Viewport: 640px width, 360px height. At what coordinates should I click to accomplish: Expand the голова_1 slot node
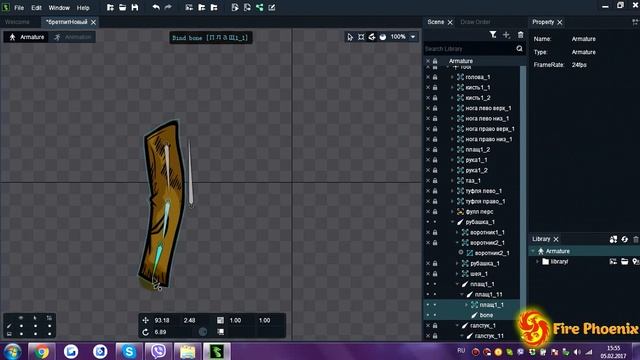452,77
